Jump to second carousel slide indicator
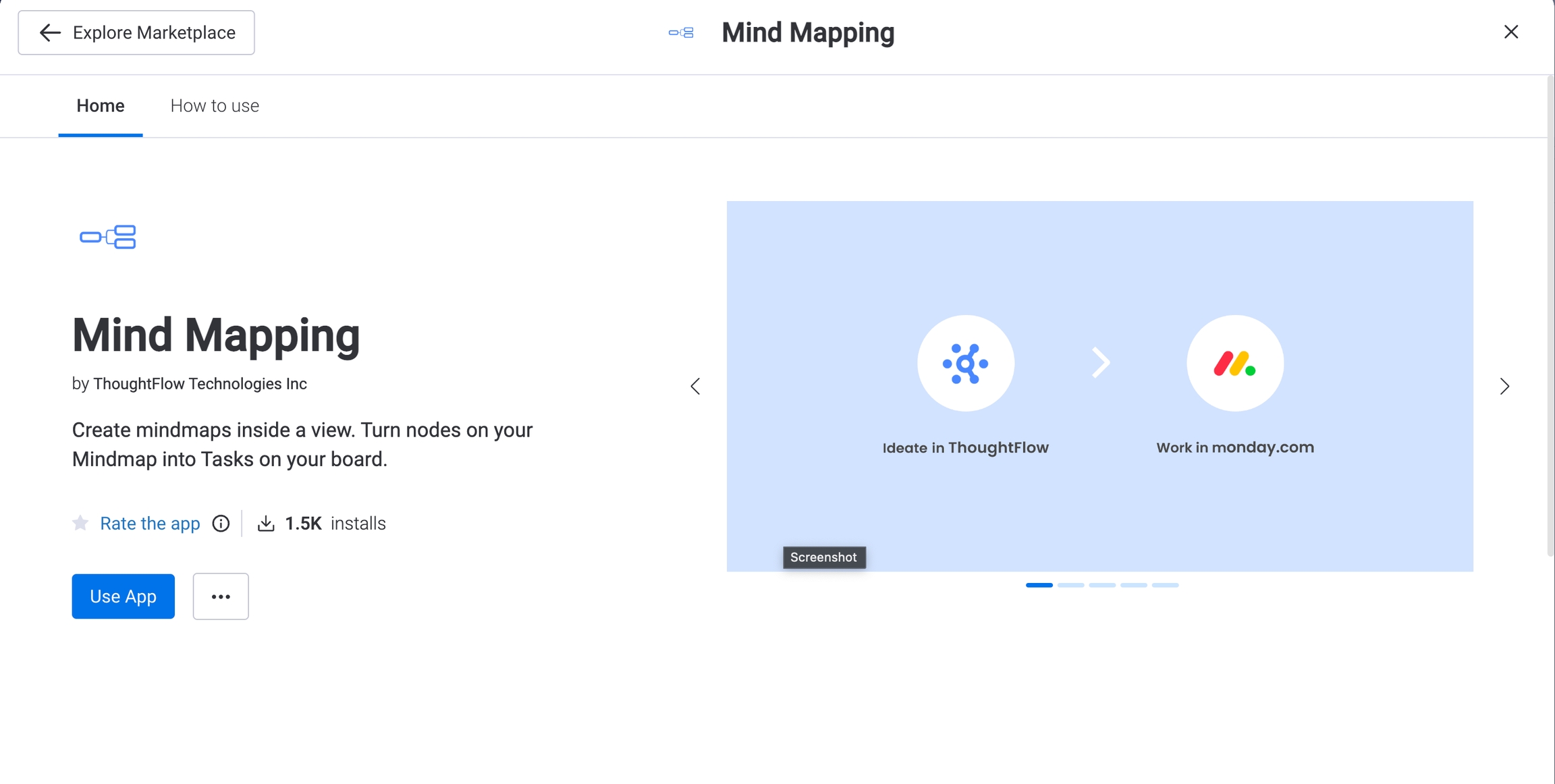Image resolution: width=1555 pixels, height=784 pixels. coord(1070,585)
